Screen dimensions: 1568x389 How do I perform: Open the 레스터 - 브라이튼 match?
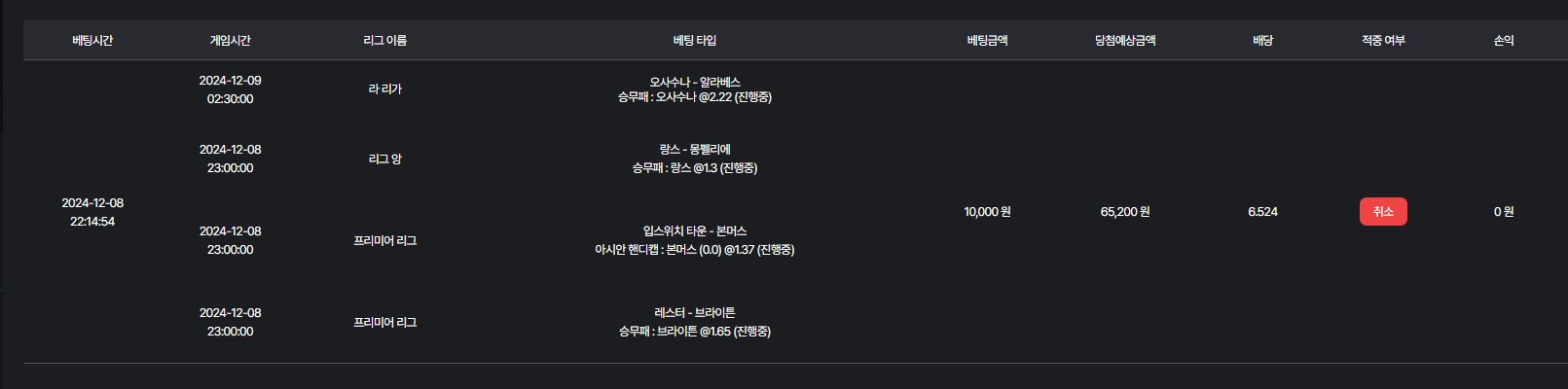click(694, 313)
